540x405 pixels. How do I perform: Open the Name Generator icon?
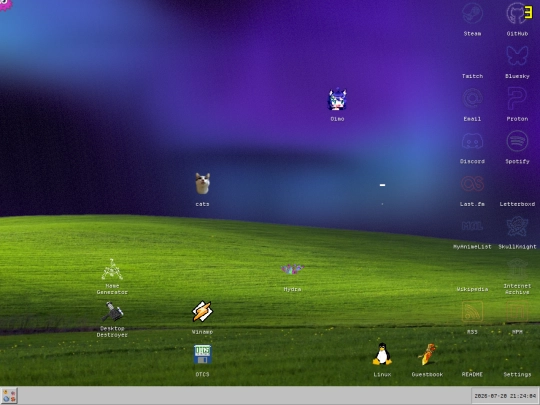pos(112,269)
